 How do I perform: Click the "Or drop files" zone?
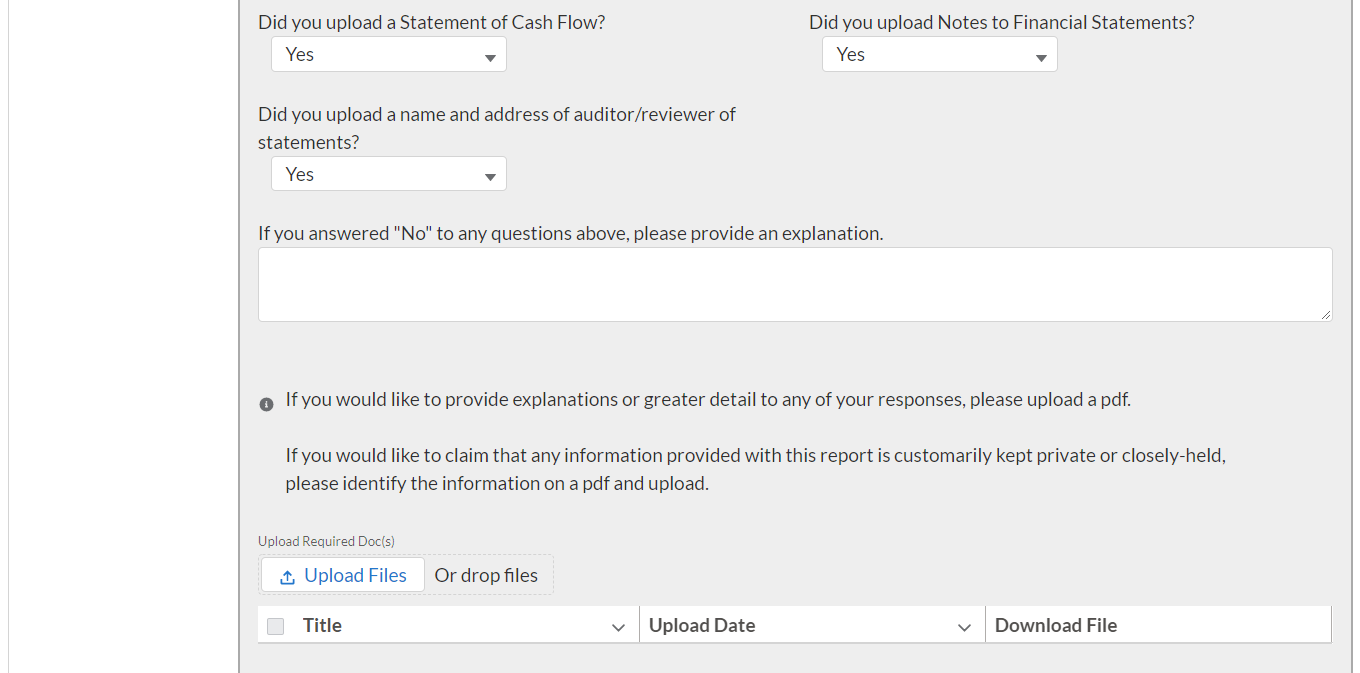[x=486, y=576]
